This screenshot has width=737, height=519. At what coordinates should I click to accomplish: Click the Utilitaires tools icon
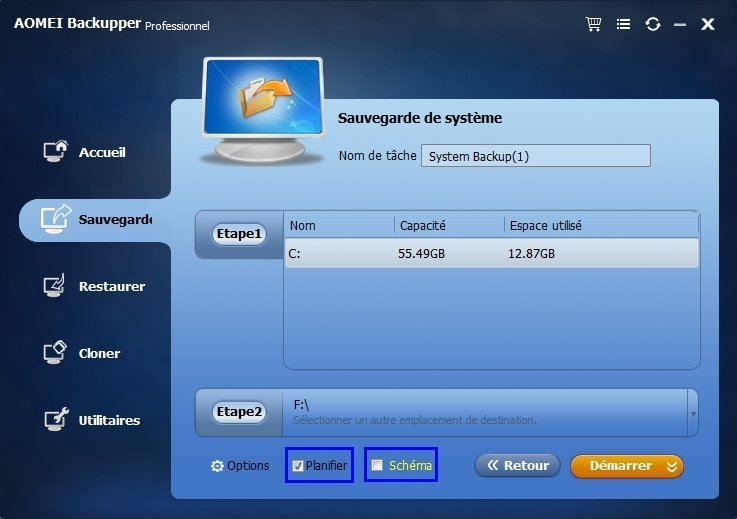[x=56, y=419]
